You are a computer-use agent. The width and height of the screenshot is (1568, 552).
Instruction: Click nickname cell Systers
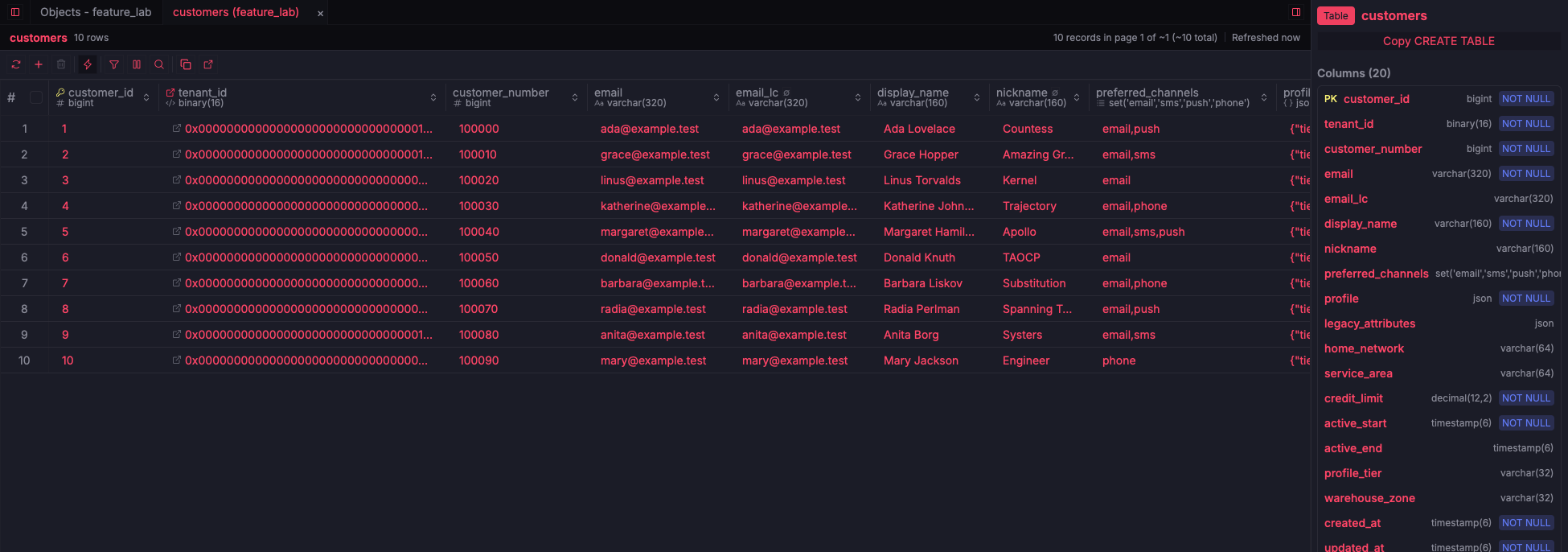coord(1022,335)
